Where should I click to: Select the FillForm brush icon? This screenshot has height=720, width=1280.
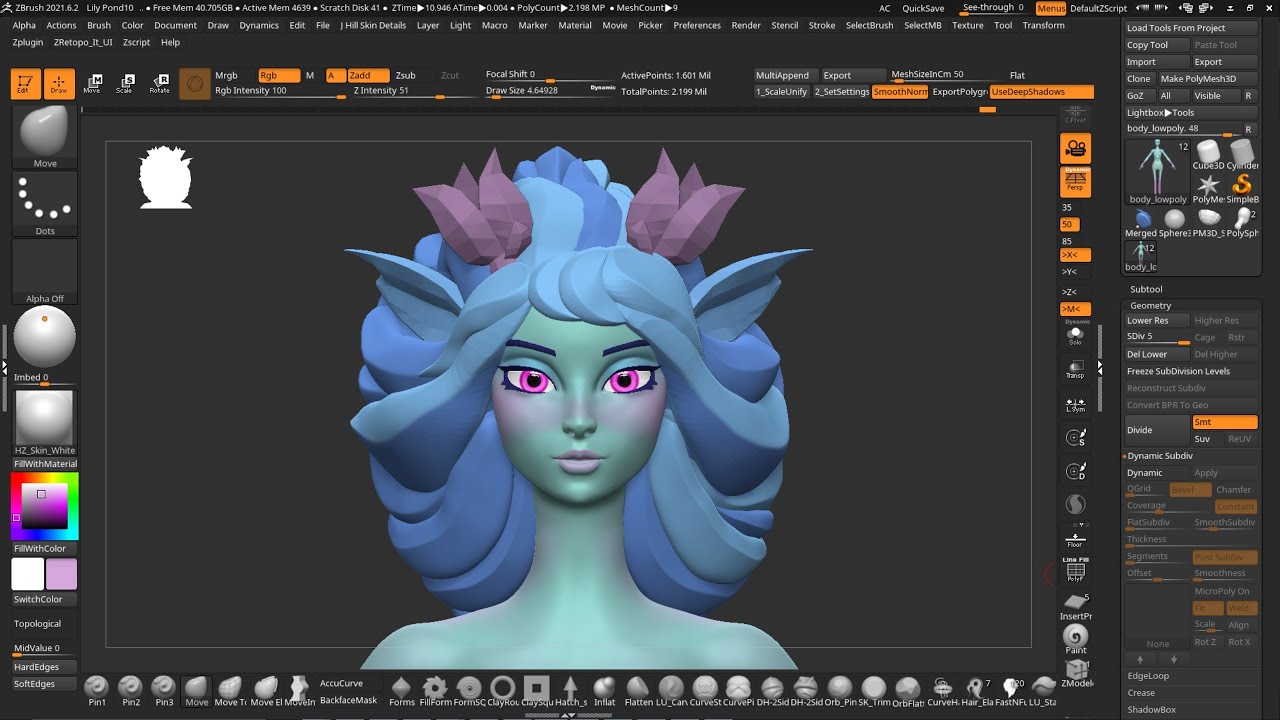click(x=435, y=690)
